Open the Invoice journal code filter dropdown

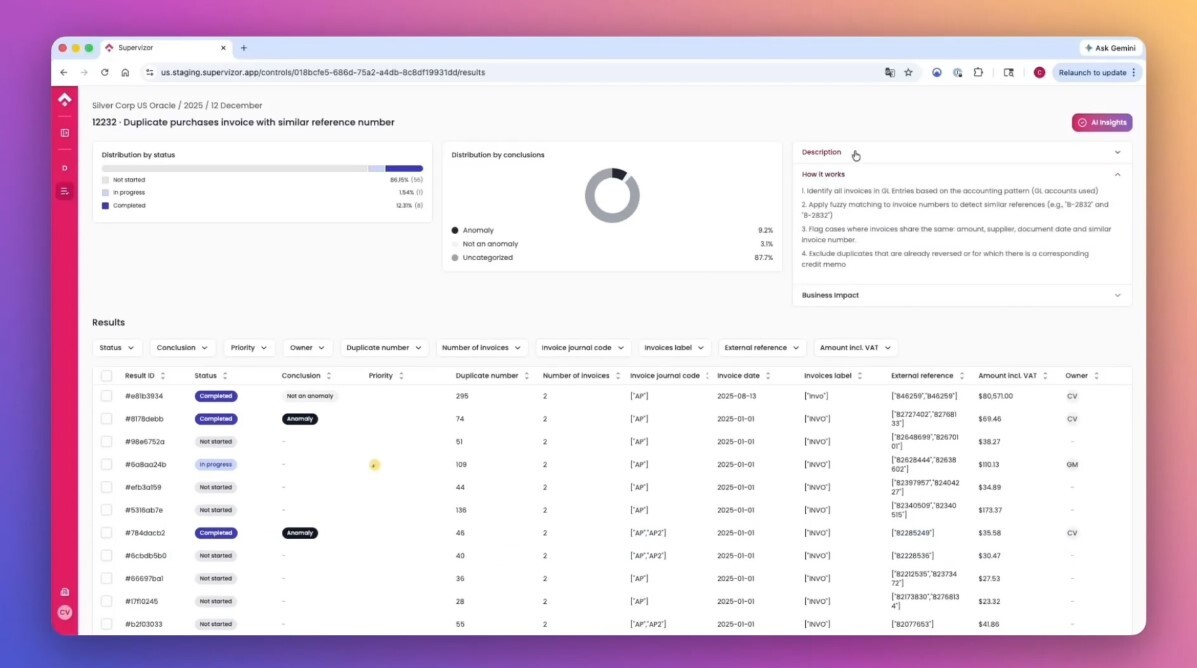pos(583,348)
